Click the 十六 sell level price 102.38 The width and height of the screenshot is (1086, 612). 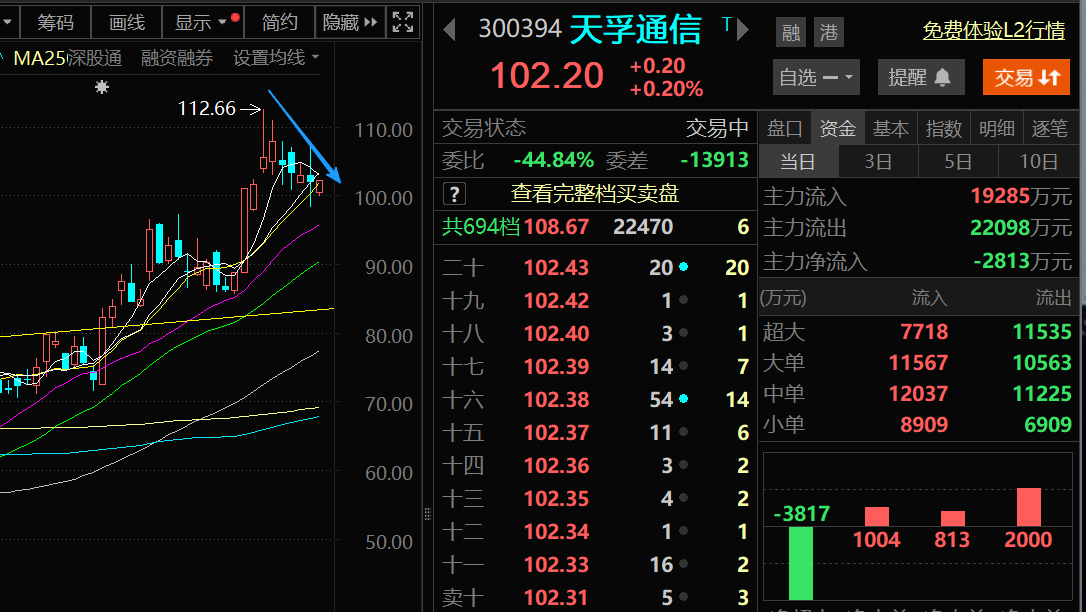pyautogui.click(x=556, y=399)
